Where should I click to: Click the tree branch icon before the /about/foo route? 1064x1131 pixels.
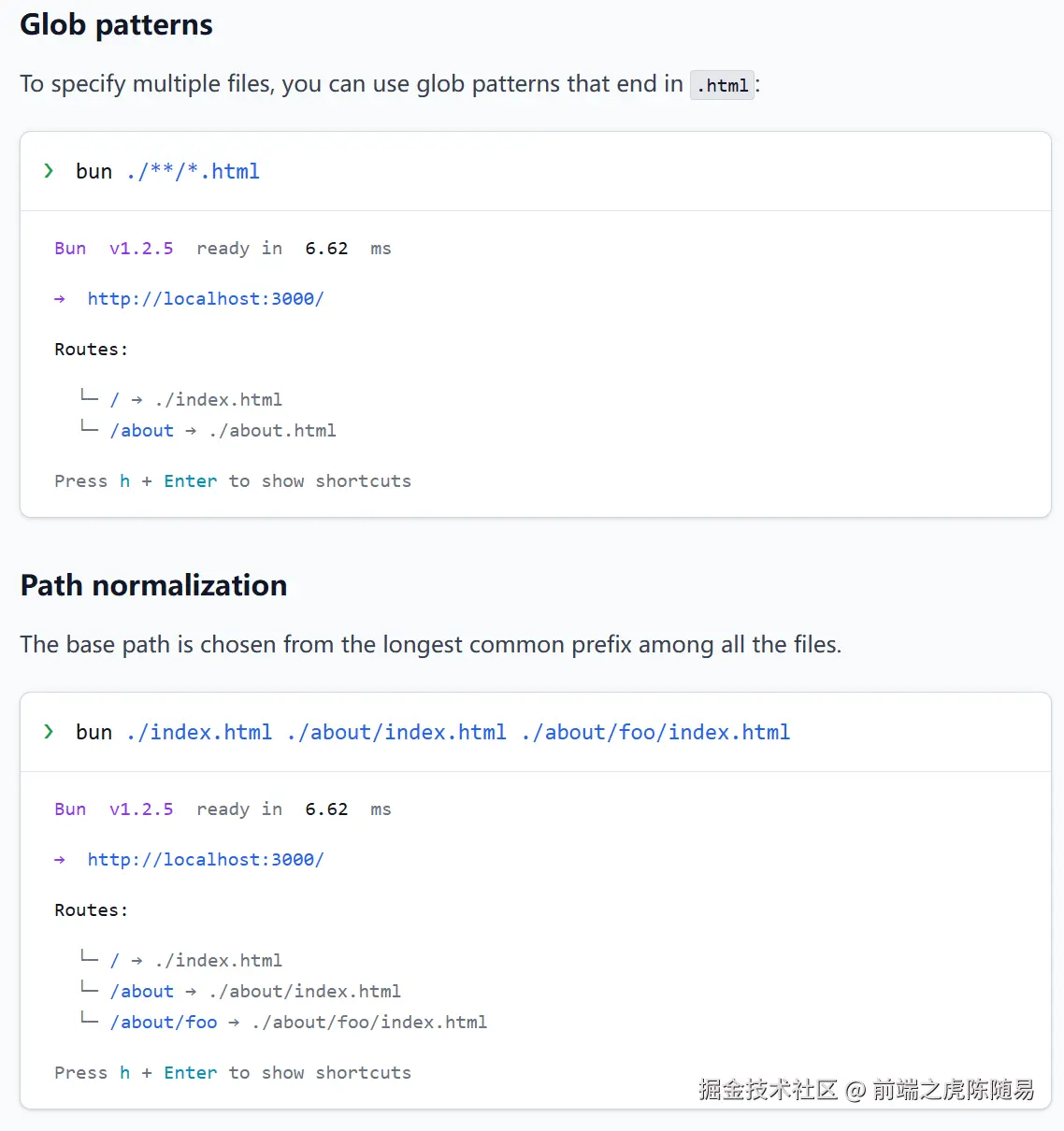(90, 1019)
